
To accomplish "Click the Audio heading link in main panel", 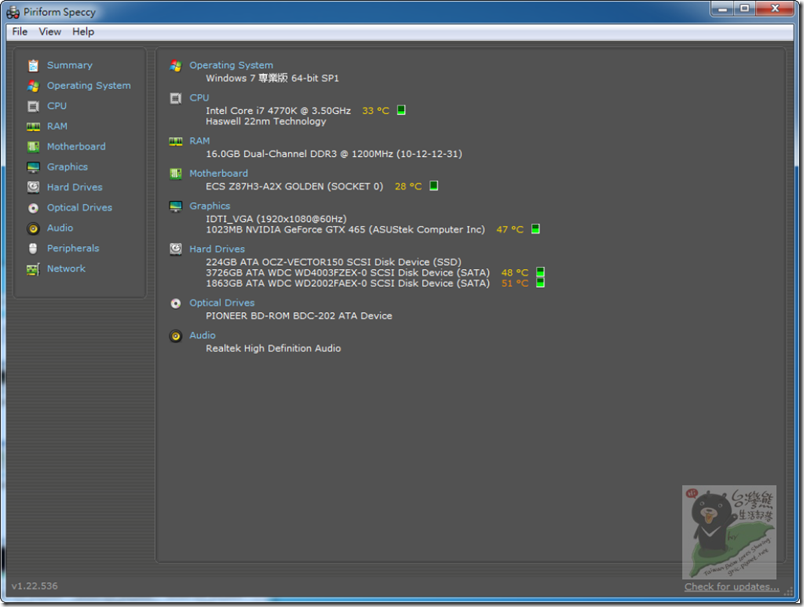I will 203,336.
